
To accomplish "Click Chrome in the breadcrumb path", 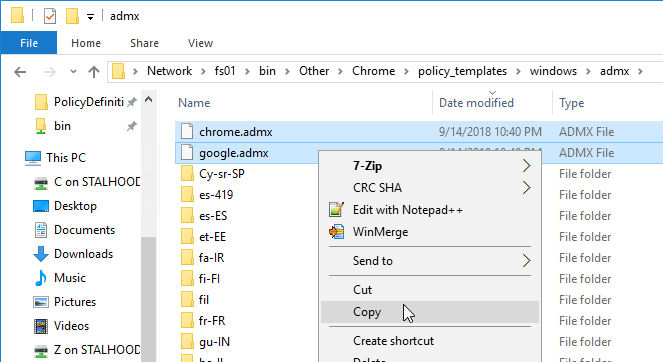I will 373,71.
